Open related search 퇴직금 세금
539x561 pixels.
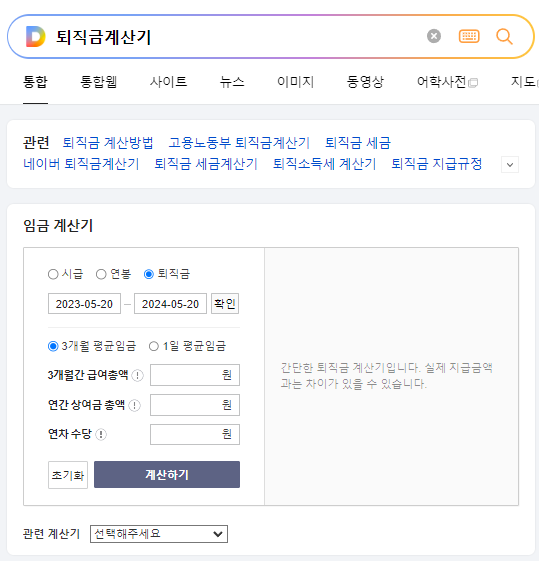pyautogui.click(x=358, y=143)
